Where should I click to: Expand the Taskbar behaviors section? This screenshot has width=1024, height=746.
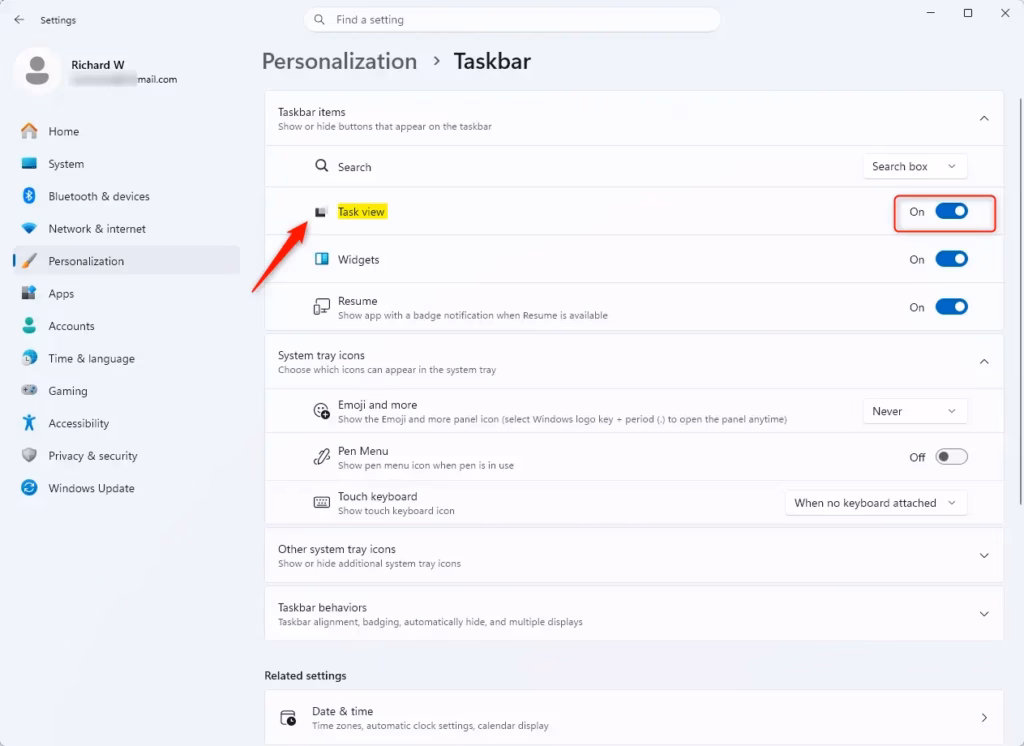(633, 614)
